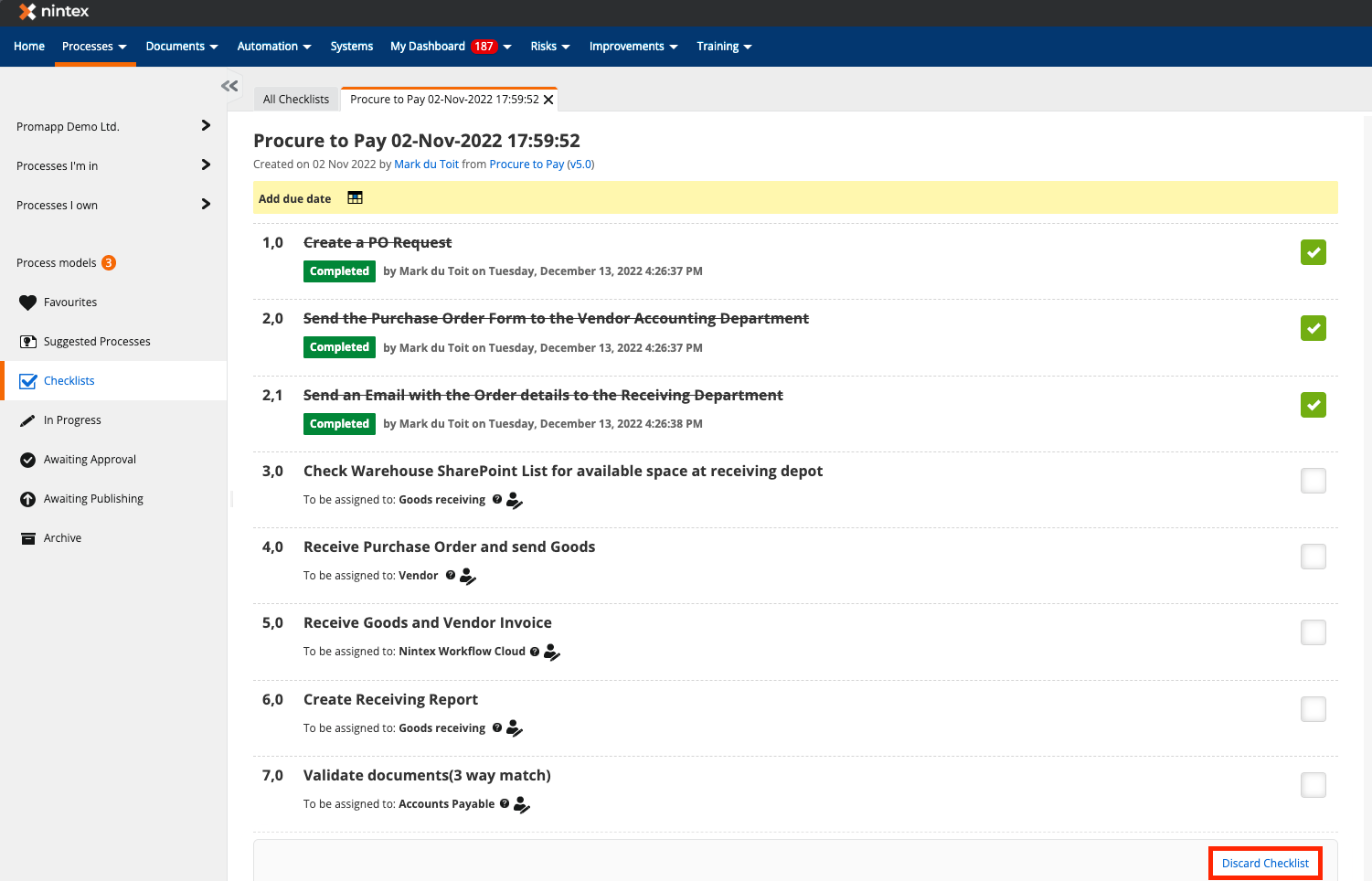Click the In Progress pencil icon
The image size is (1372, 881).
coord(28,420)
